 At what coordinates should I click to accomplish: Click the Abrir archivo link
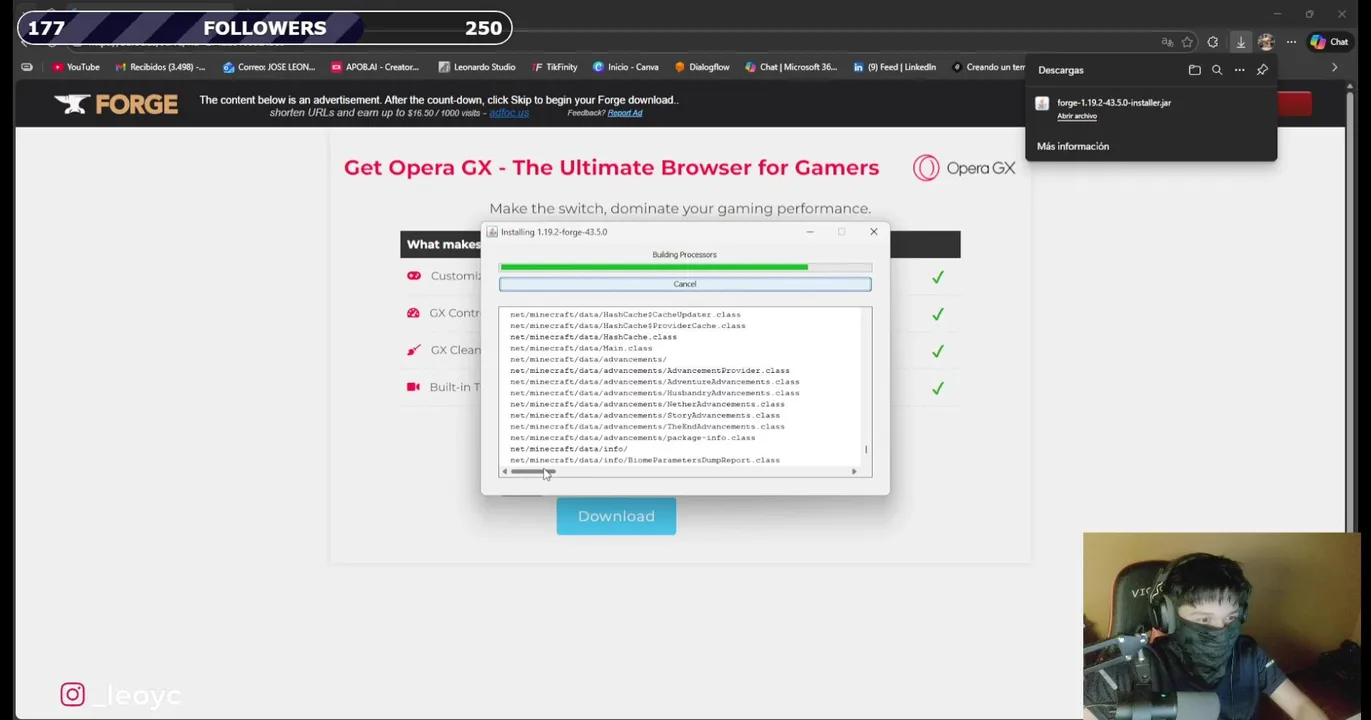(x=1076, y=116)
